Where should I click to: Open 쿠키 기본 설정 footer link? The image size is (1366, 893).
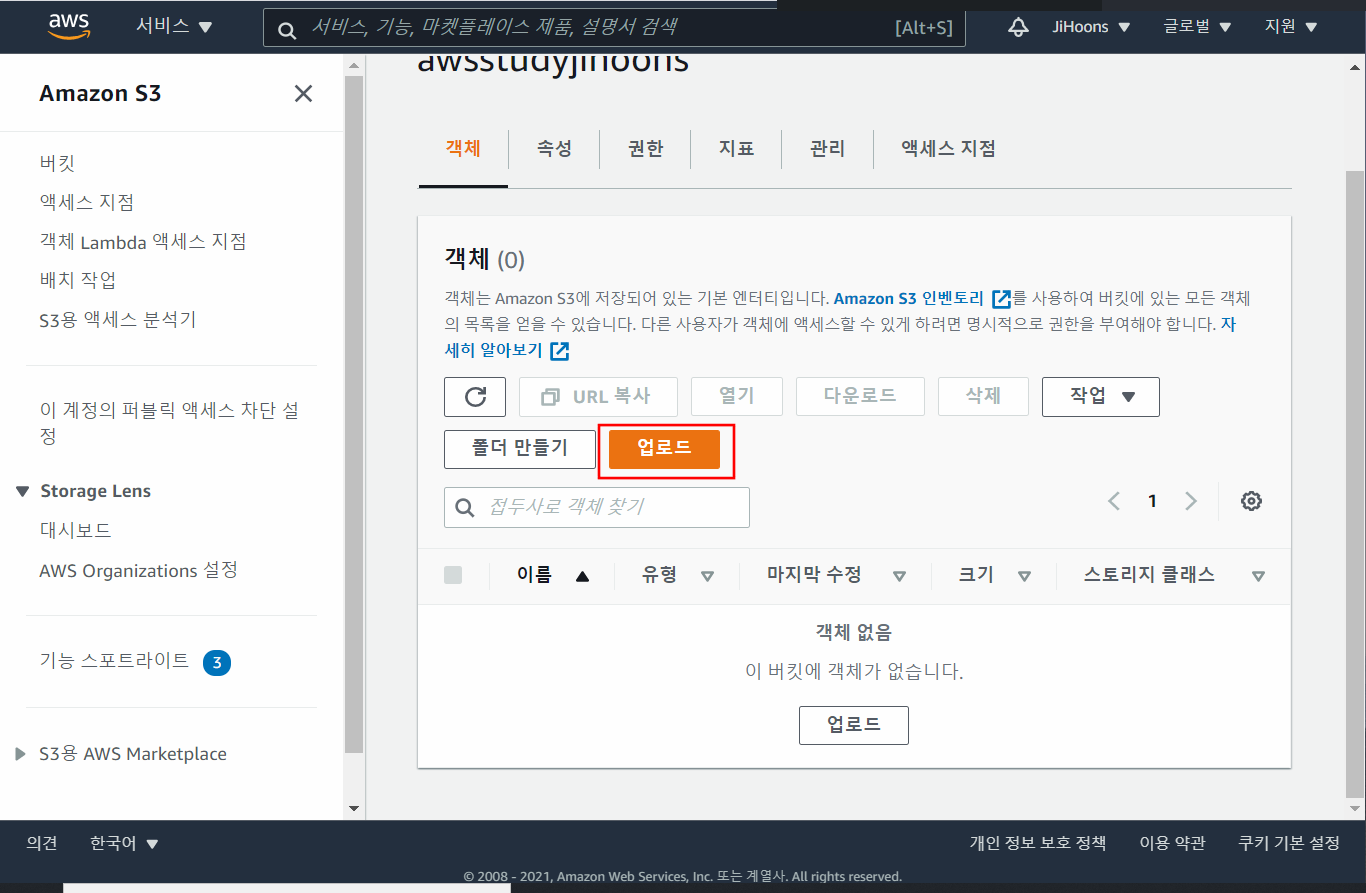[1289, 843]
